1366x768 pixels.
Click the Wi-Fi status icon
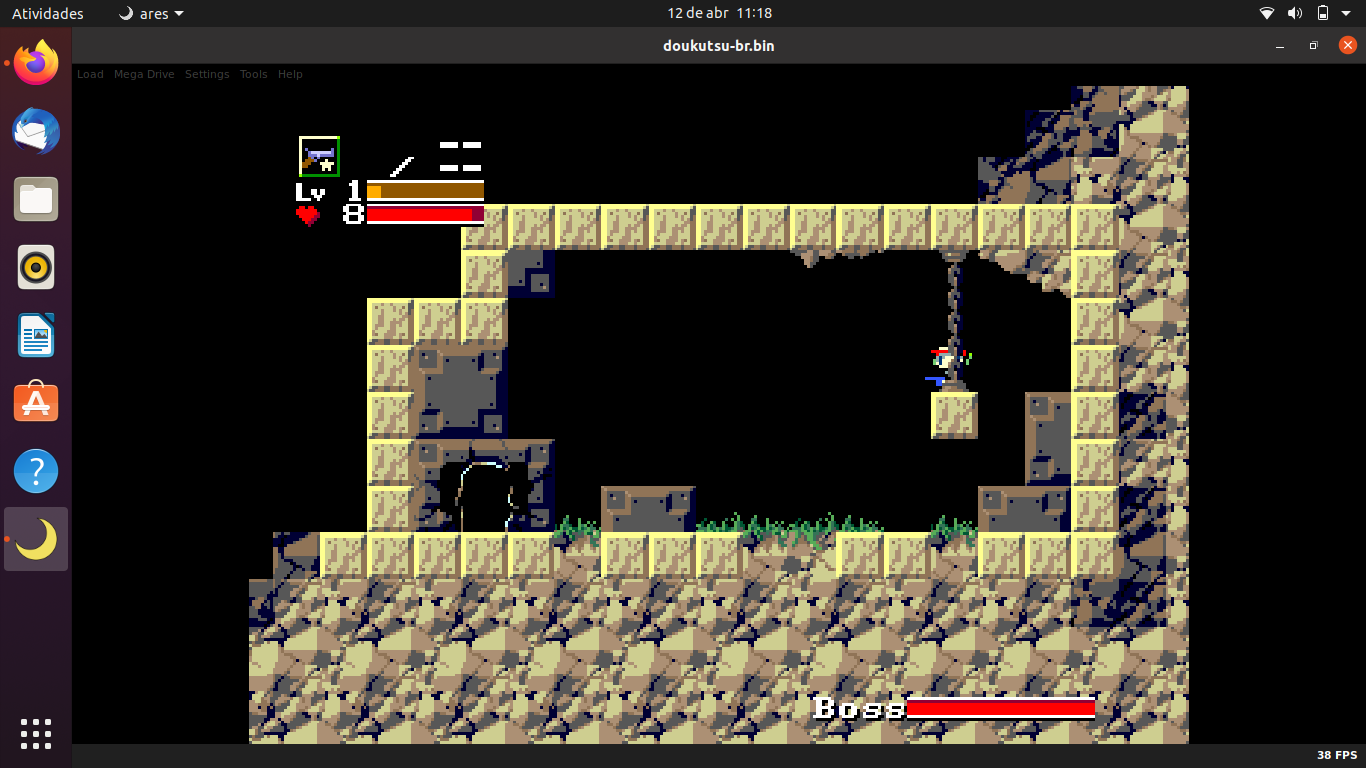coord(1267,13)
